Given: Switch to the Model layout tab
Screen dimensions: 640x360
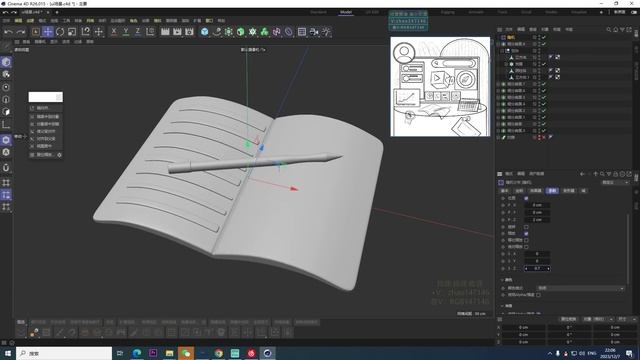Looking at the screenshot, I should pos(346,12).
